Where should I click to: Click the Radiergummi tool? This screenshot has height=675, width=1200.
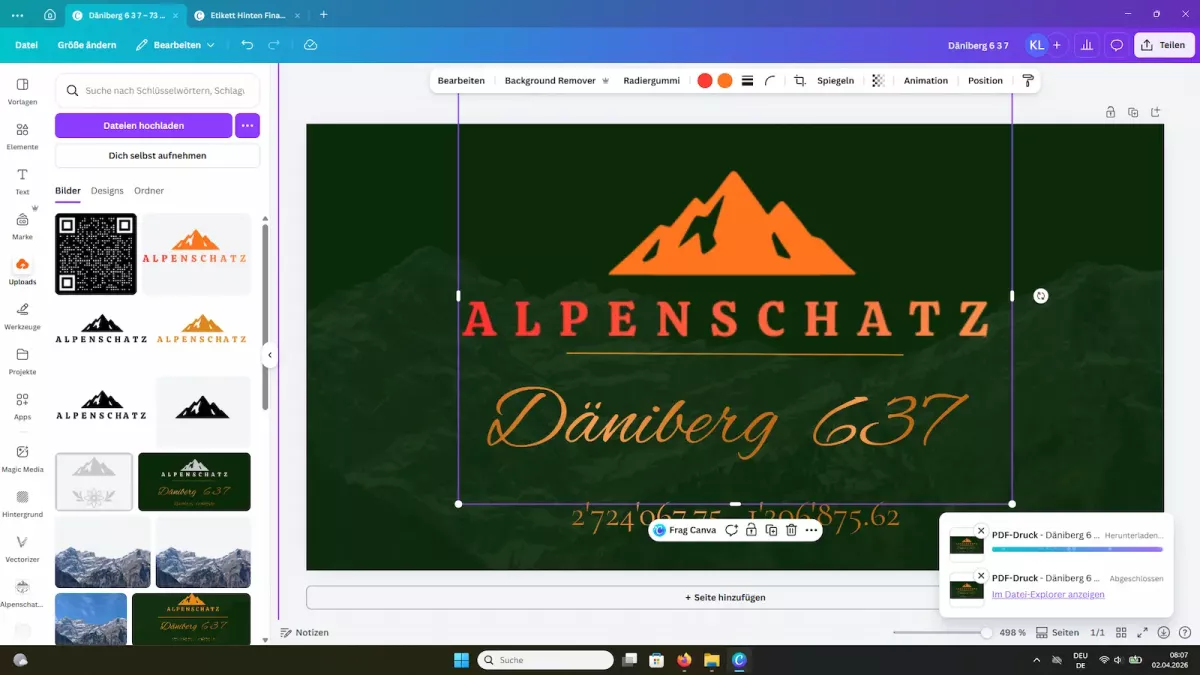coord(652,80)
